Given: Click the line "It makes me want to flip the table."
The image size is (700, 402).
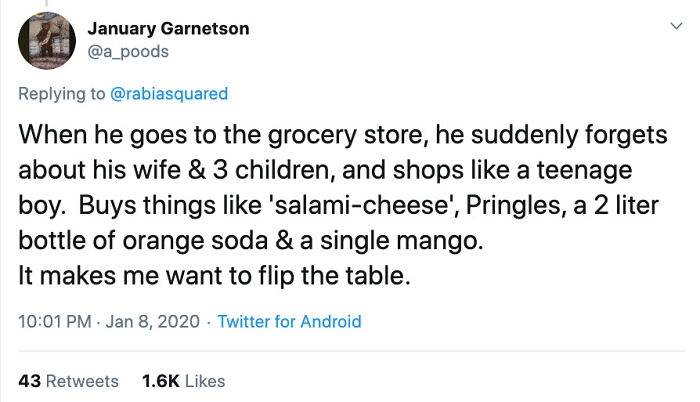Looking at the screenshot, I should [215, 277].
